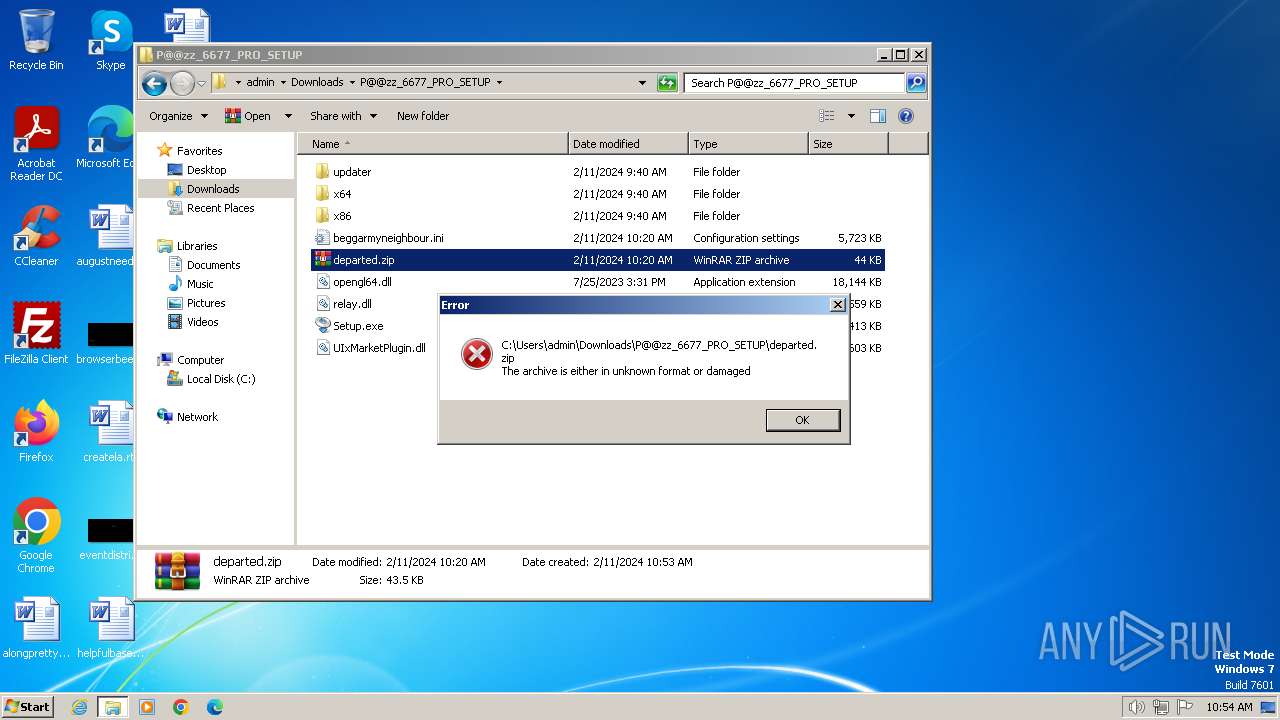The image size is (1280, 720).
Task: Click the Explorer forward arrow button
Action: click(x=182, y=83)
